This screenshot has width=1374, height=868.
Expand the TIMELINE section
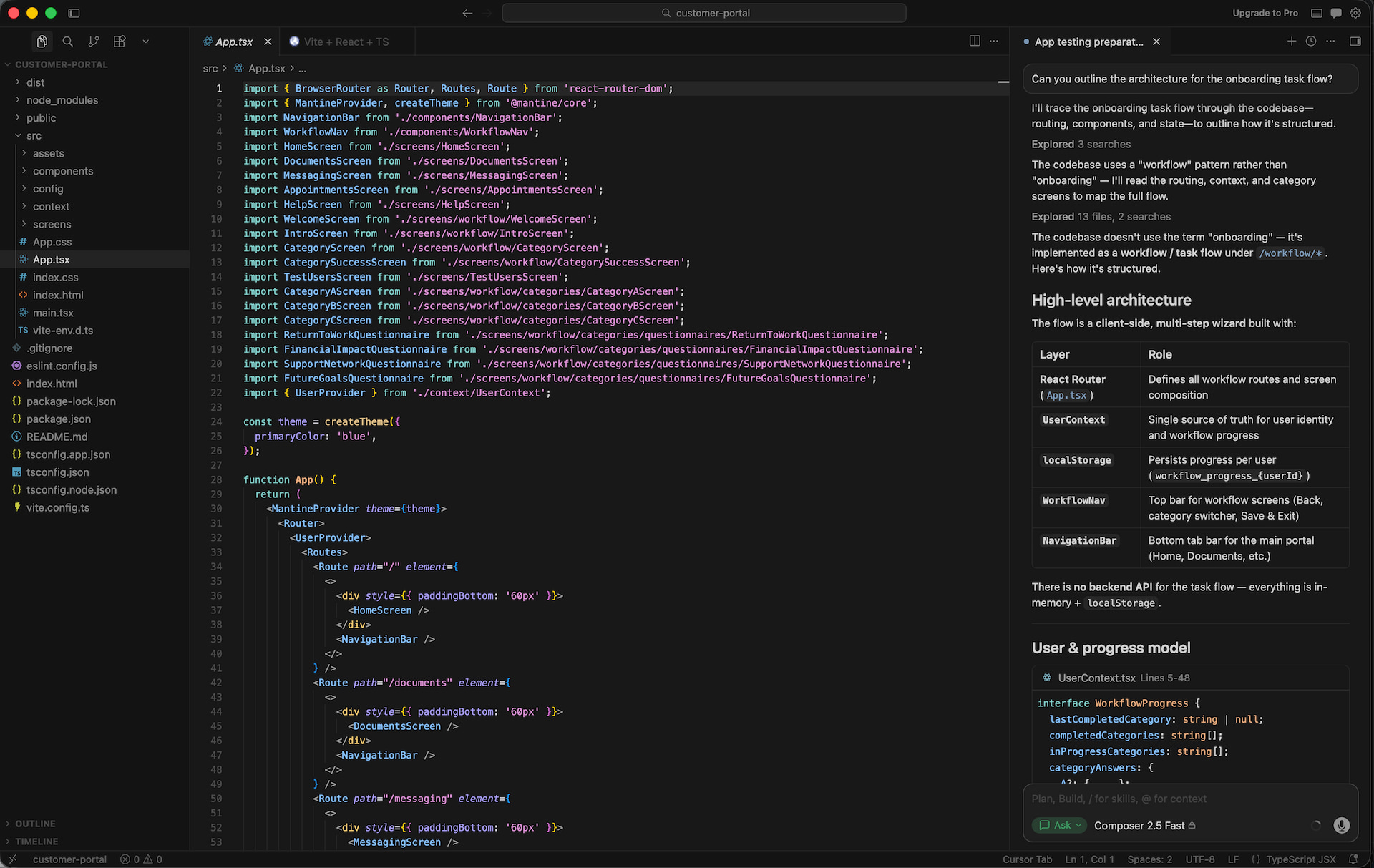(36, 842)
